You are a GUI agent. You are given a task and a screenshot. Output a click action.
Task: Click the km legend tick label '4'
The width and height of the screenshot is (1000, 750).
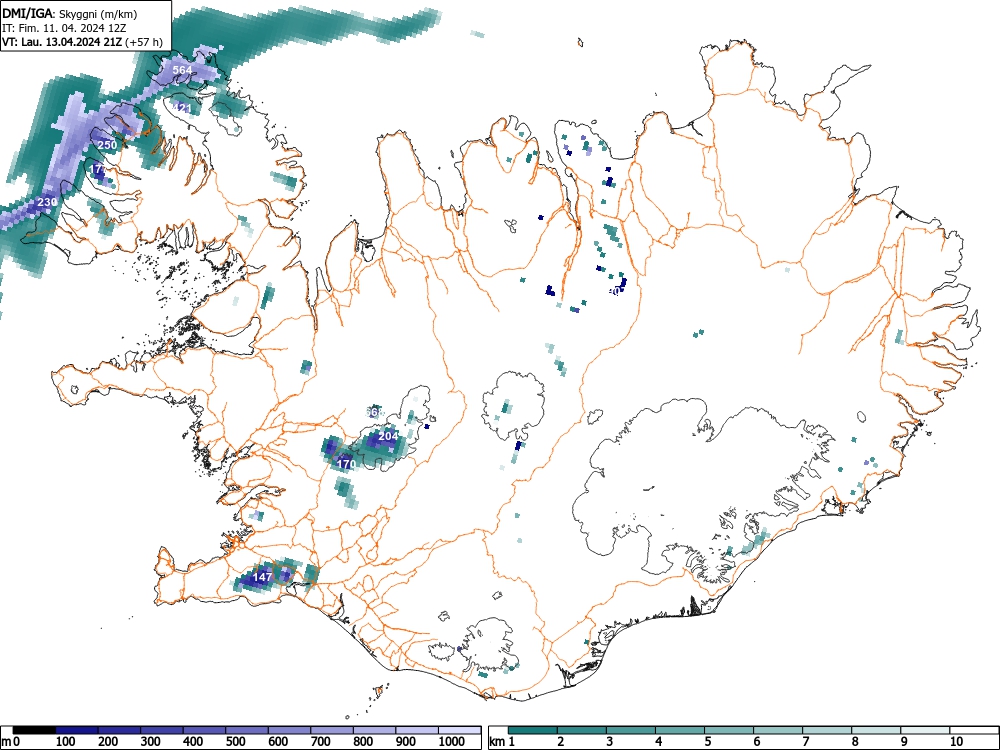[659, 742]
